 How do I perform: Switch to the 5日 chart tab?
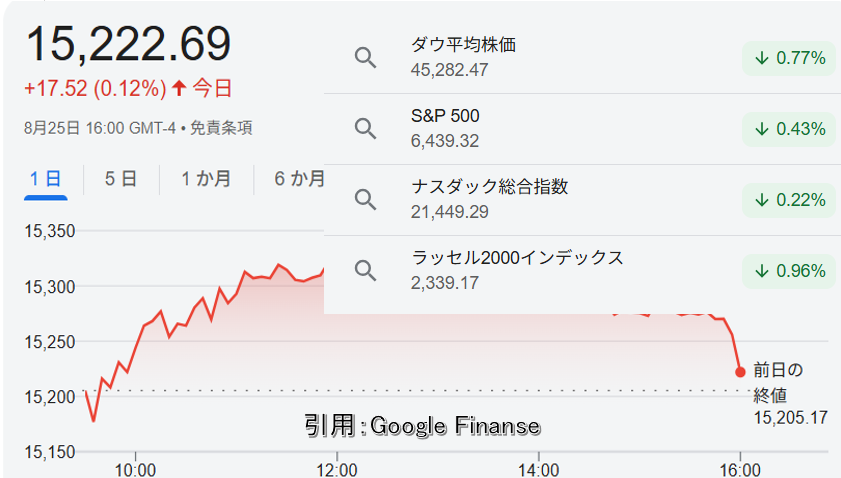(x=121, y=179)
